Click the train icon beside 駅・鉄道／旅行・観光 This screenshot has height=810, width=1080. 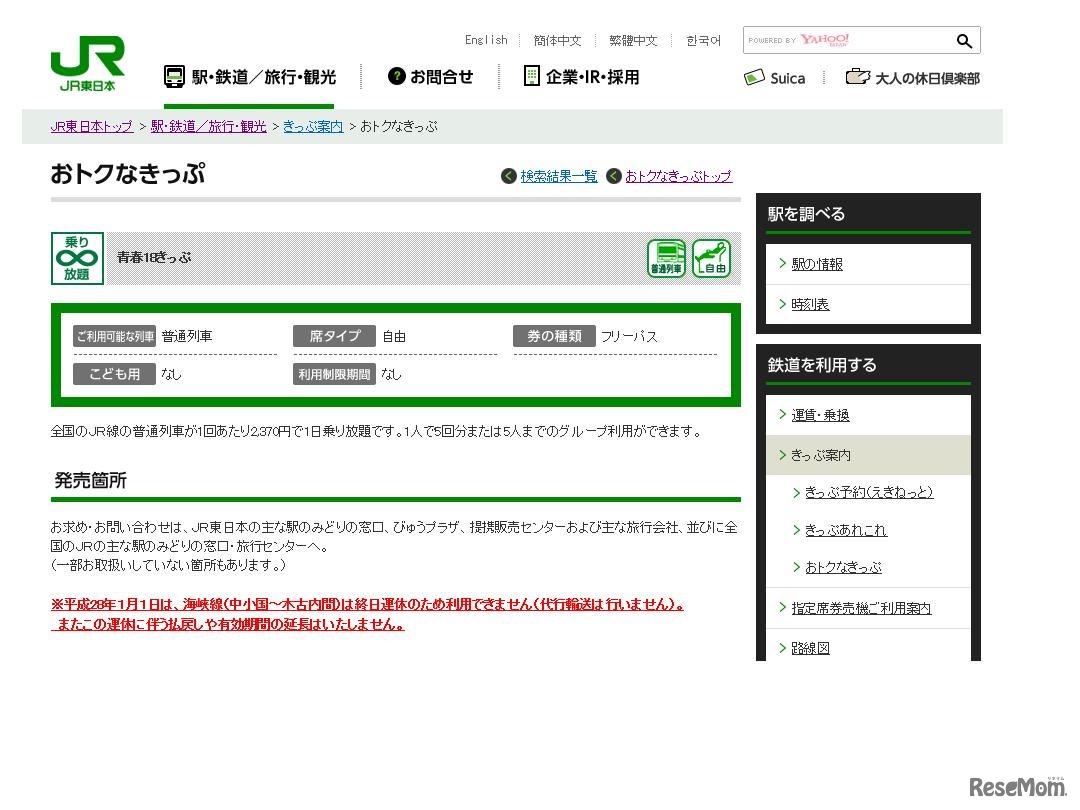(174, 75)
